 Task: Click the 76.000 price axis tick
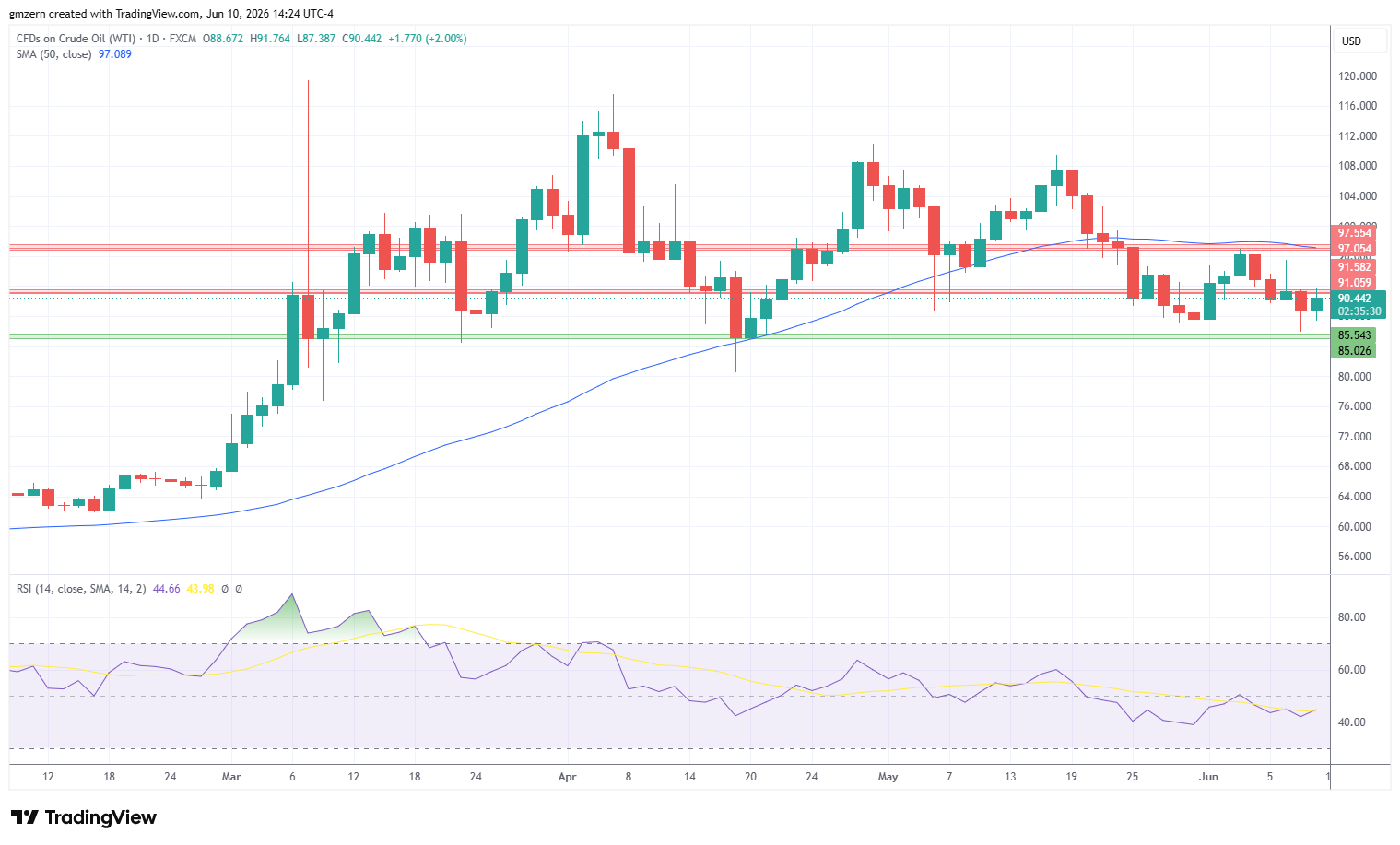click(1355, 406)
